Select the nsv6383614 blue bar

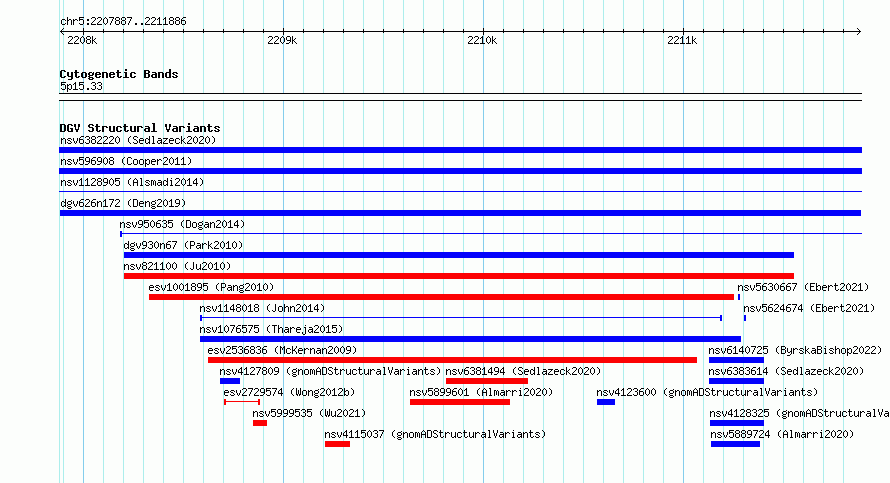[x=736, y=381]
